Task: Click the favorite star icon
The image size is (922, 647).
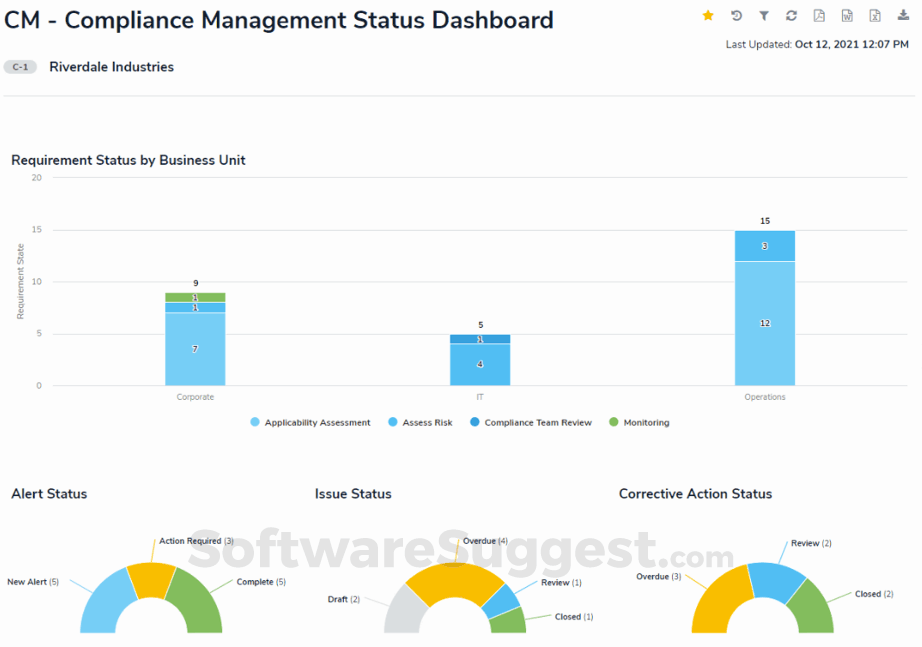Action: (707, 16)
